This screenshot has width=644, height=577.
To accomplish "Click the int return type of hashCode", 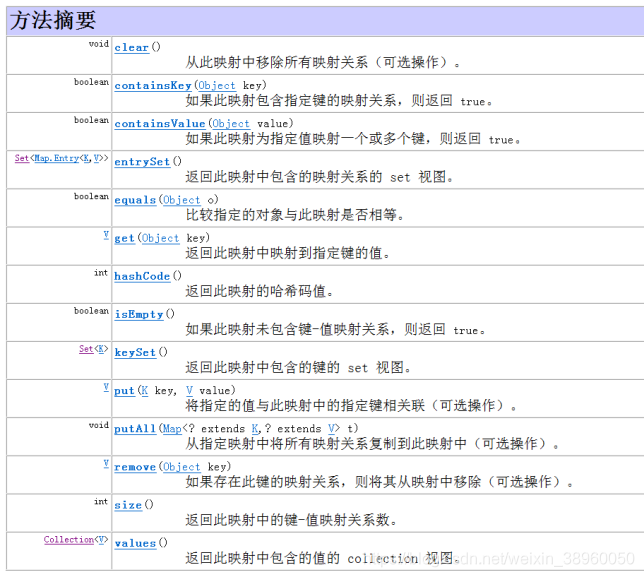I will pos(101,273).
